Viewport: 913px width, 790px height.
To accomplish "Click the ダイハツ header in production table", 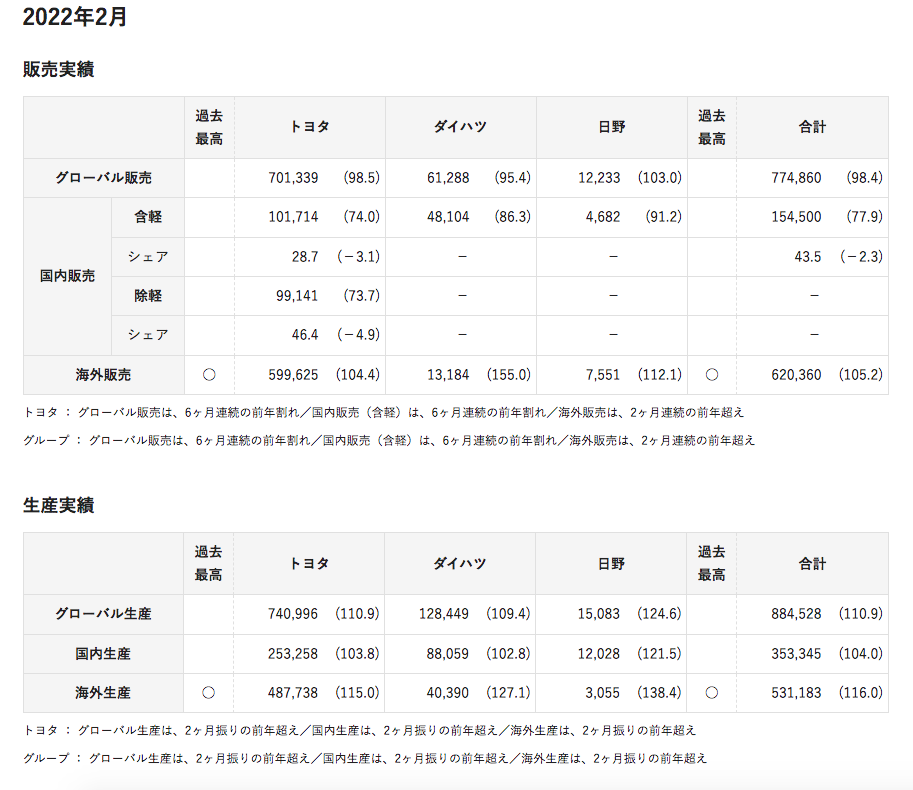I will click(460, 564).
